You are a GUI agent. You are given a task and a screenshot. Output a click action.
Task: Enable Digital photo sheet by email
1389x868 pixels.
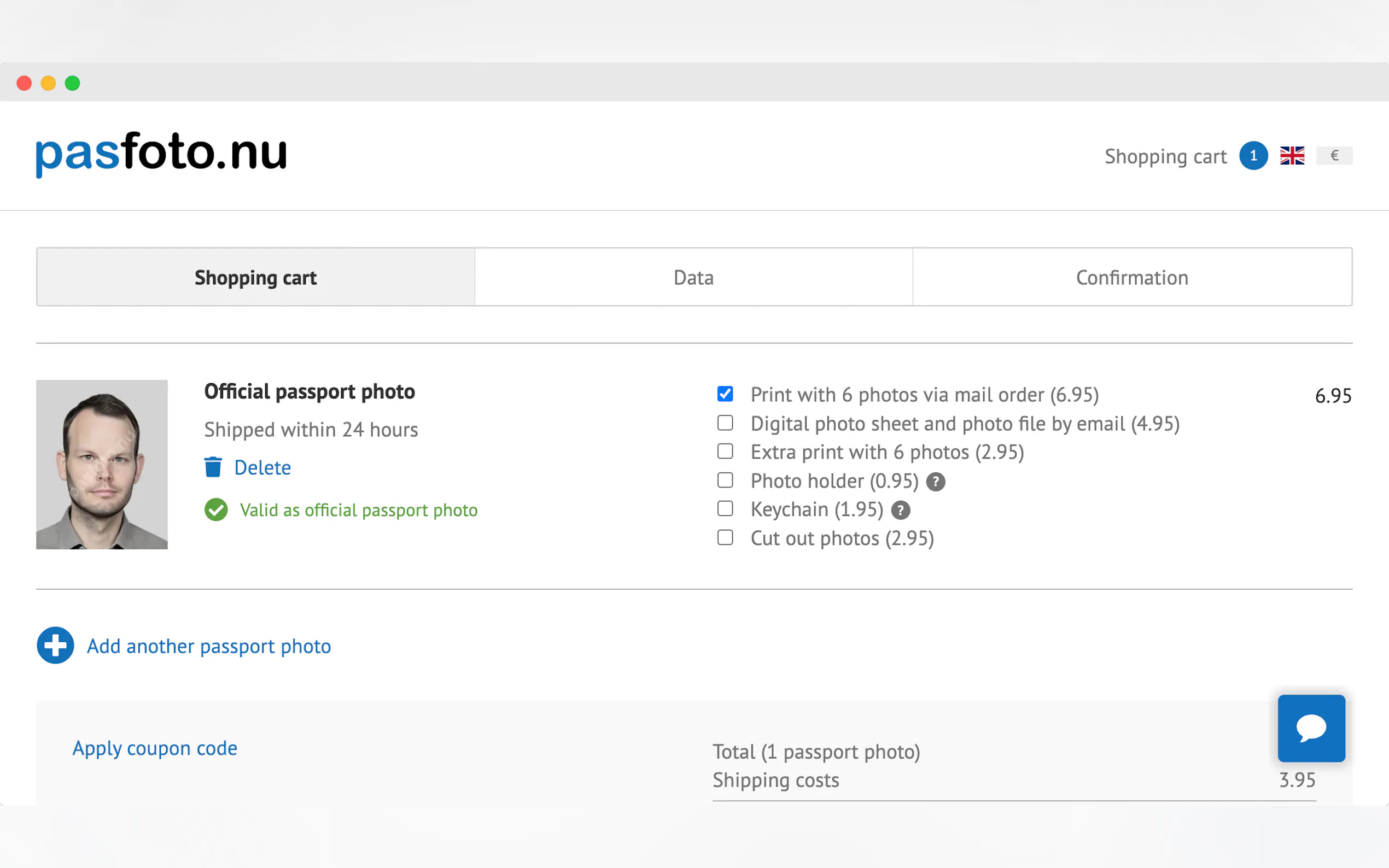[x=725, y=423]
